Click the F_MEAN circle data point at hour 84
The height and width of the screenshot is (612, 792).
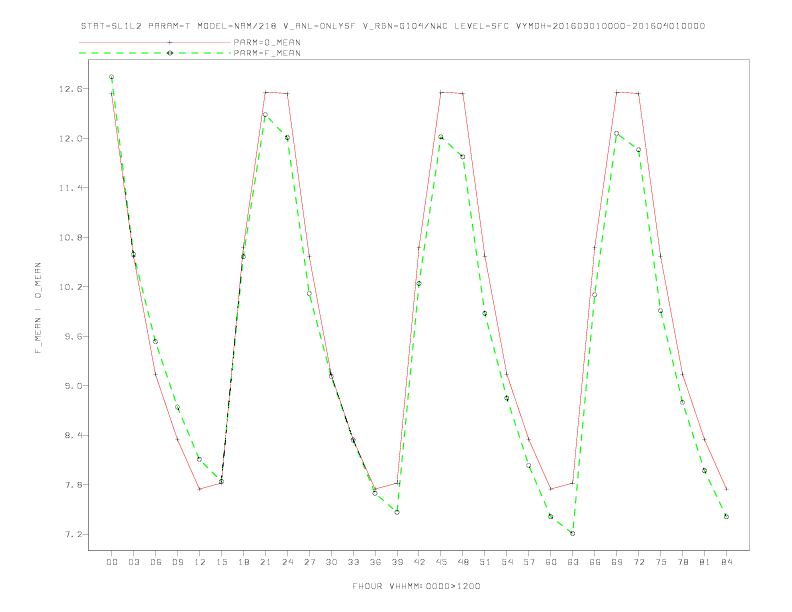pyautogui.click(x=726, y=517)
